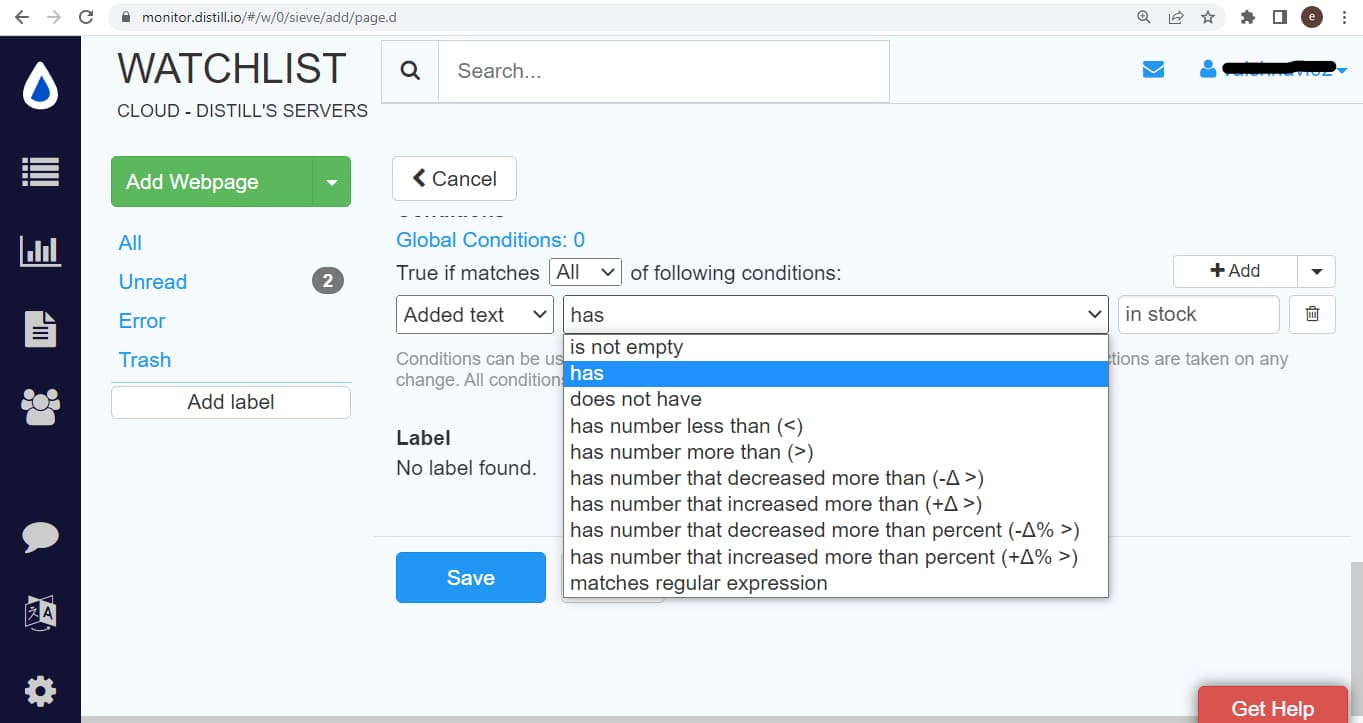
Task: Click the chat bubble icon in sidebar
Action: point(40,536)
